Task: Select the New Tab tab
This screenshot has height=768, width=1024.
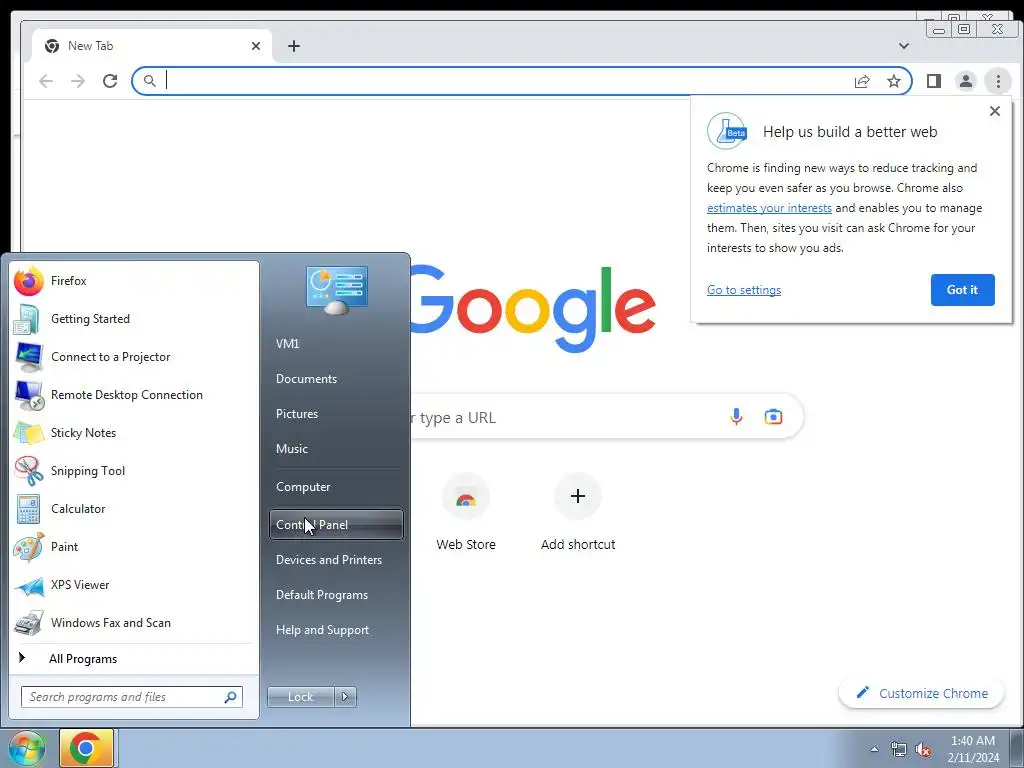Action: coord(152,46)
